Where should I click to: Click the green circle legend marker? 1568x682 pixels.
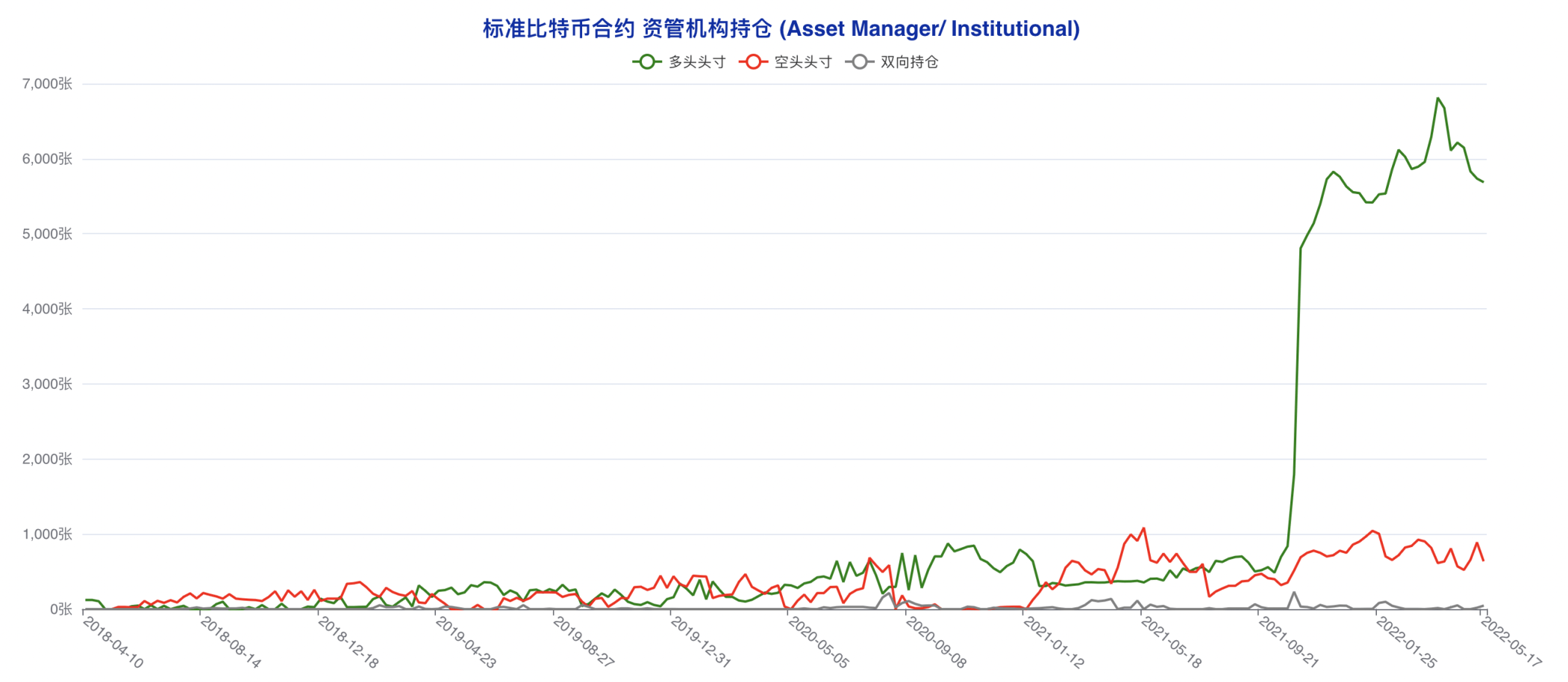coord(647,62)
